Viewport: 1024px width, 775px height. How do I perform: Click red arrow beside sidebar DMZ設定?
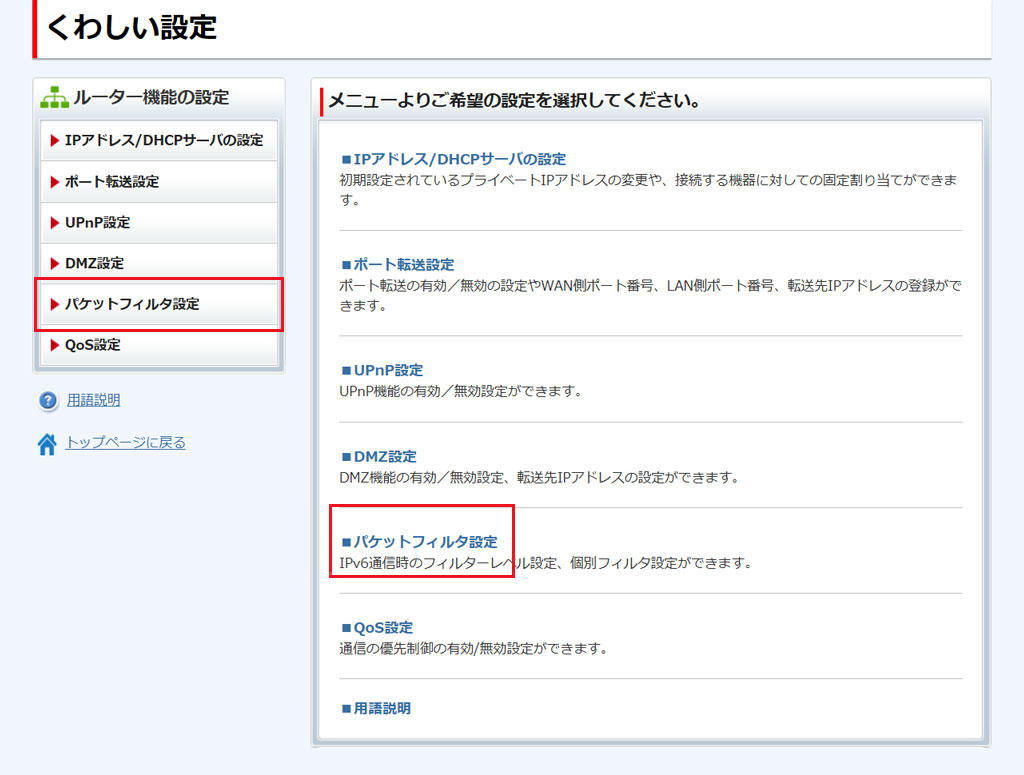point(55,264)
